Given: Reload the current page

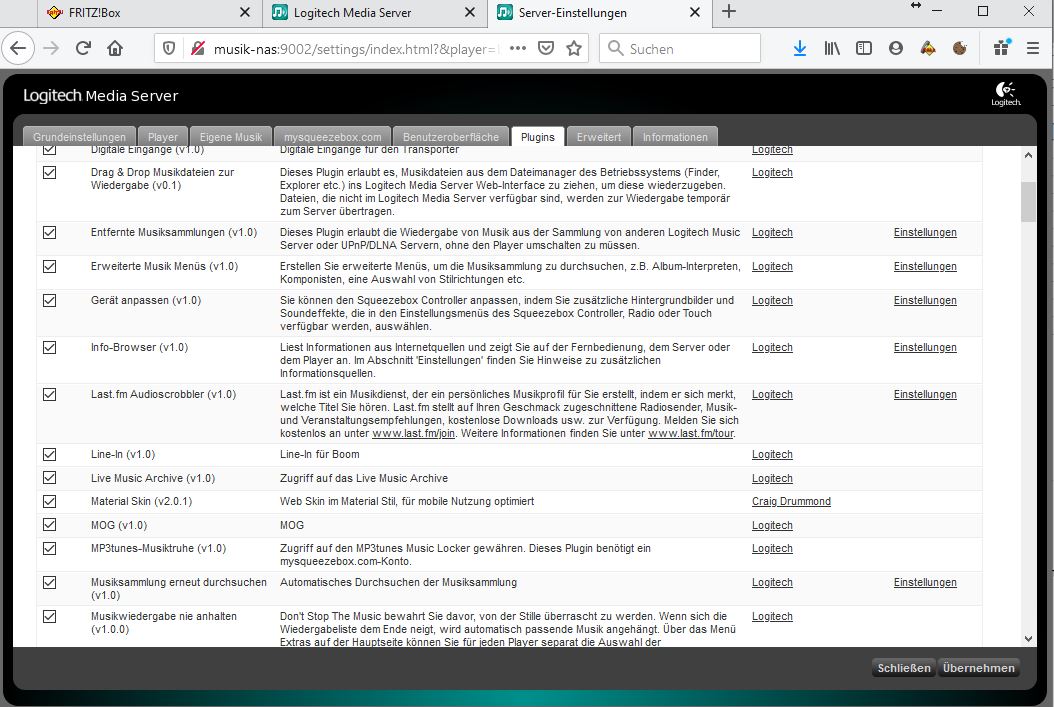Looking at the screenshot, I should 83,48.
